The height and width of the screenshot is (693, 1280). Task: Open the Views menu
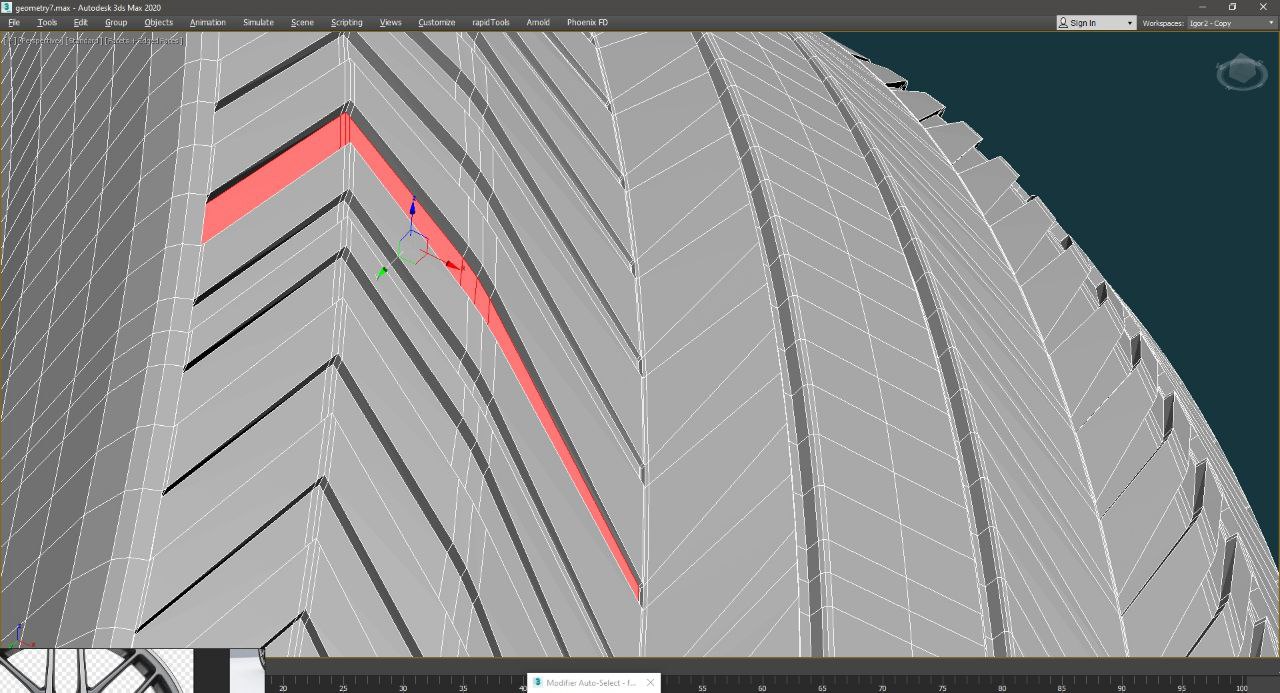tap(391, 22)
